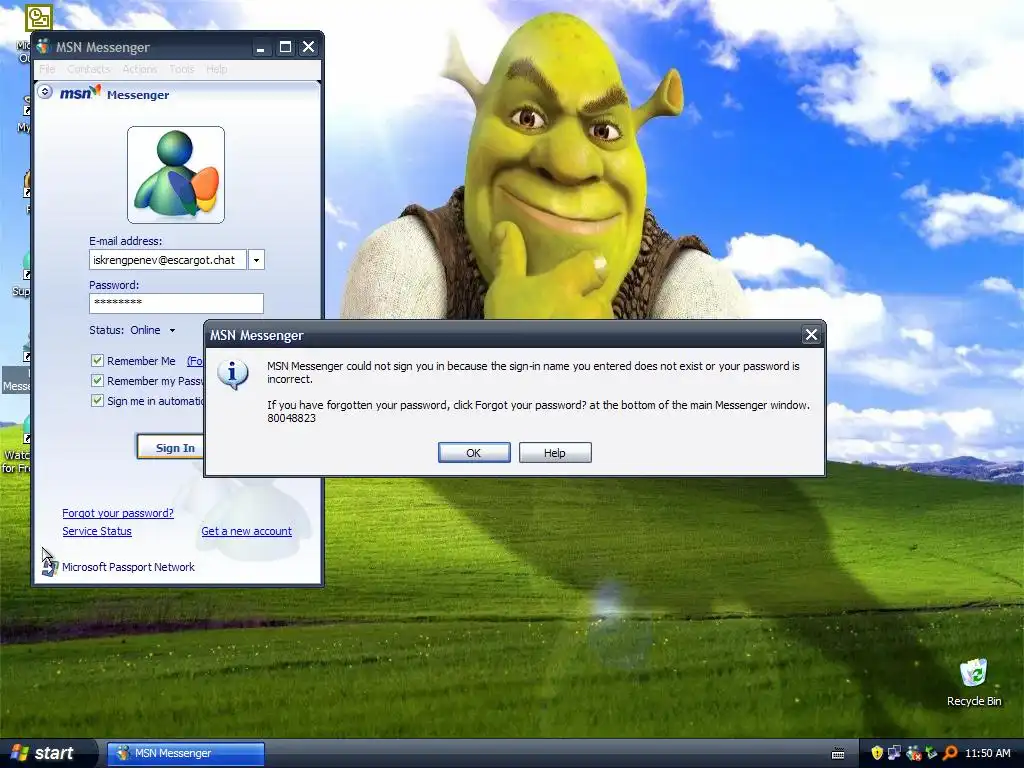The height and width of the screenshot is (768, 1024).
Task: Click the green arrow tray icon
Action: tap(931, 753)
